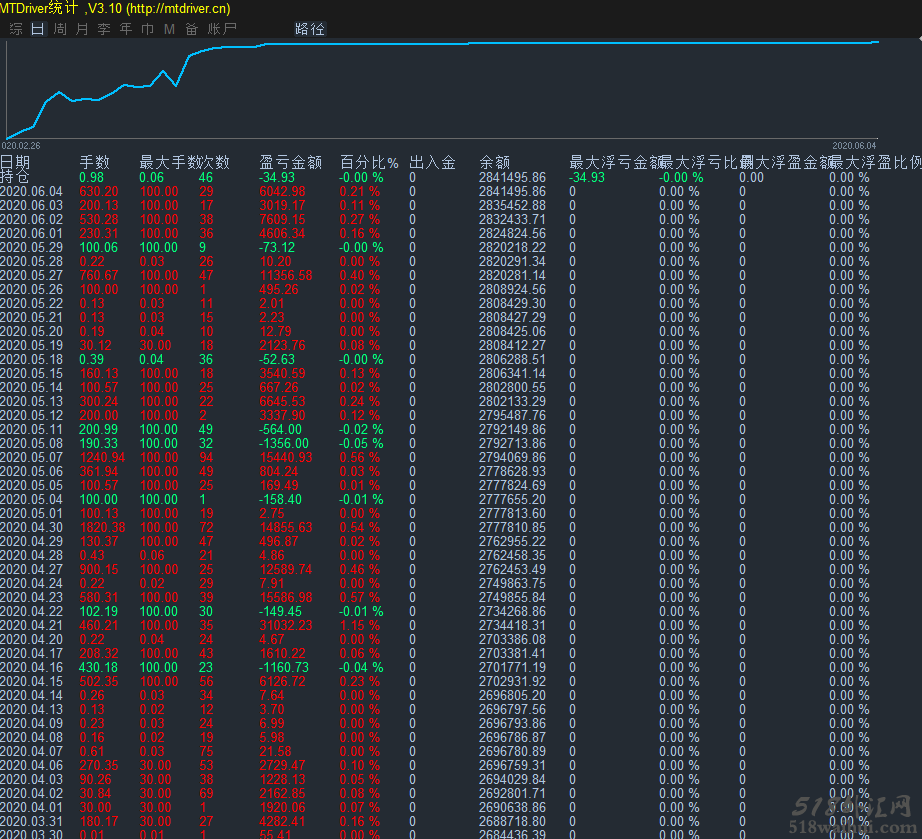The width and height of the screenshot is (922, 839).
Task: Switch to the 月 (monthly) tab
Action: pyautogui.click(x=82, y=29)
